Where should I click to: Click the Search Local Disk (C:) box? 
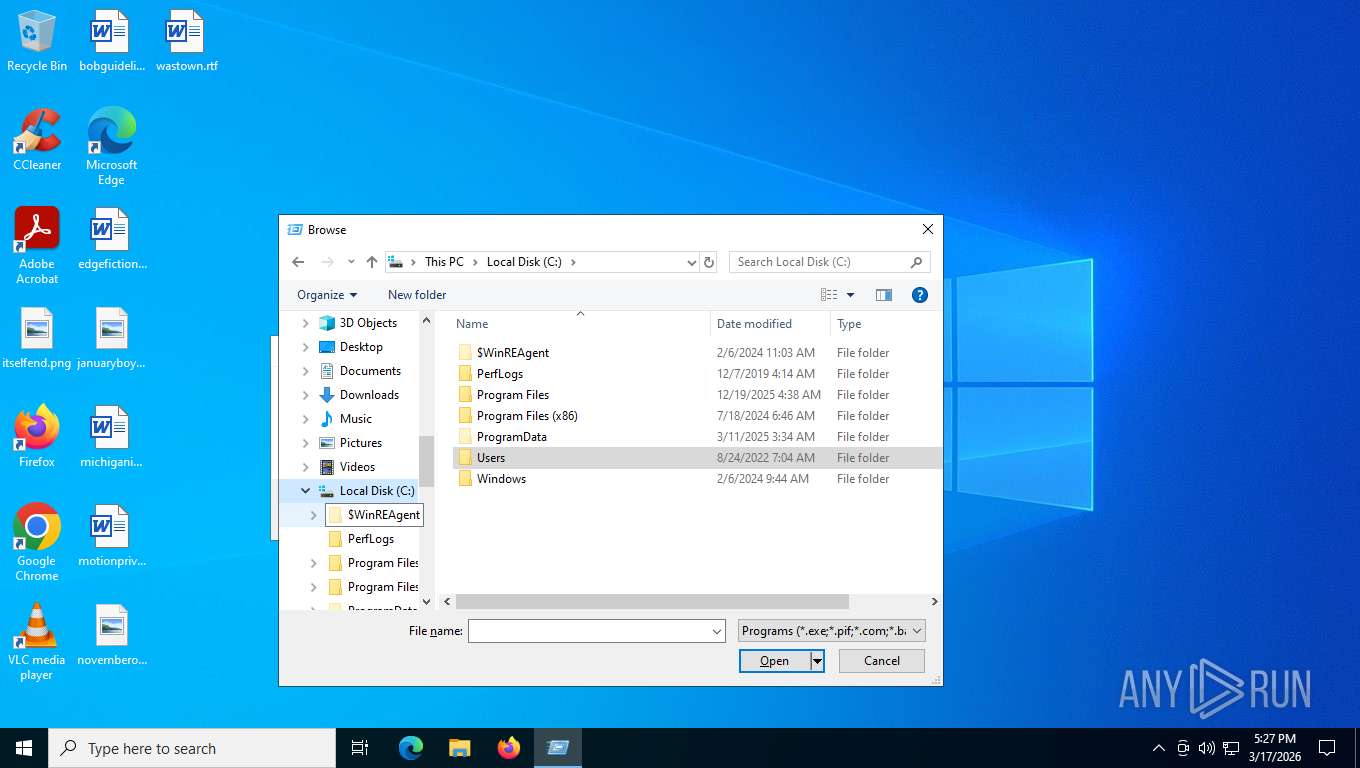[819, 262]
